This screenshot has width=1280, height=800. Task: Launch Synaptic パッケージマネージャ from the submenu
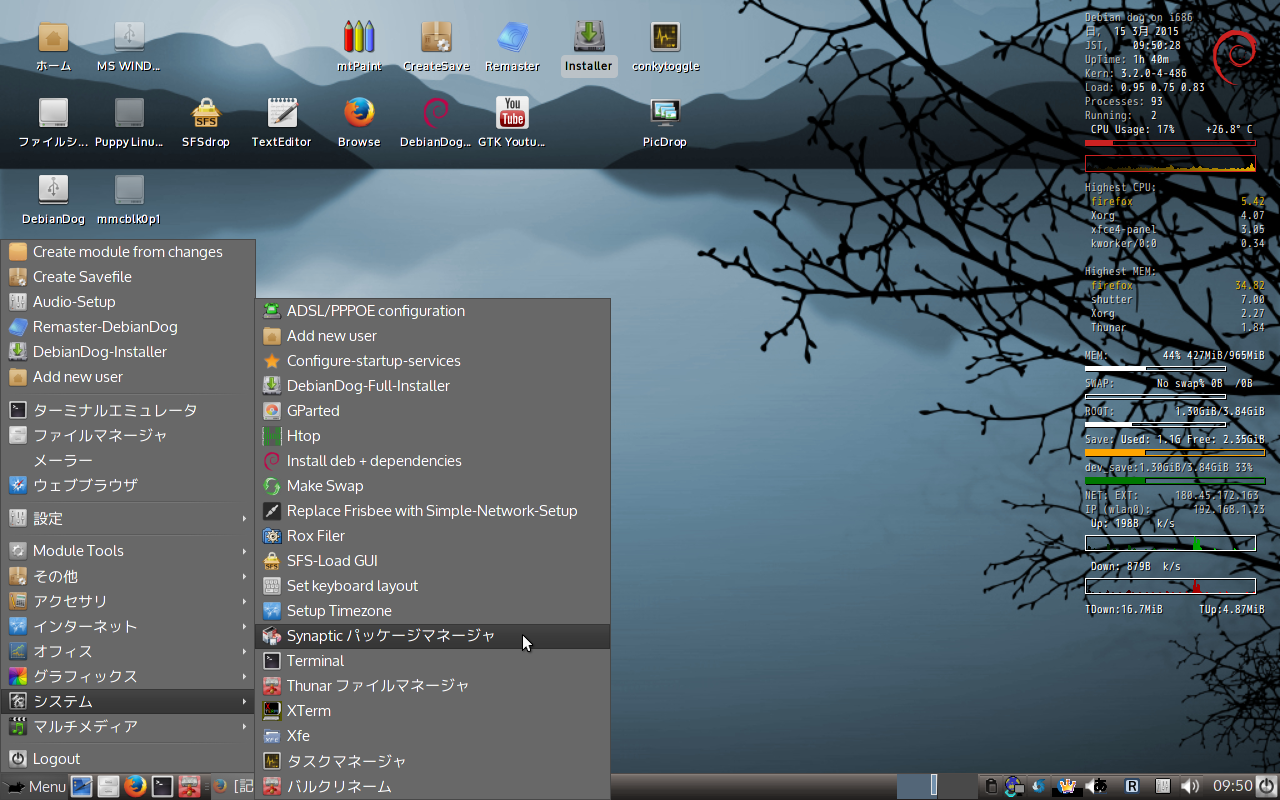pyautogui.click(x=433, y=636)
